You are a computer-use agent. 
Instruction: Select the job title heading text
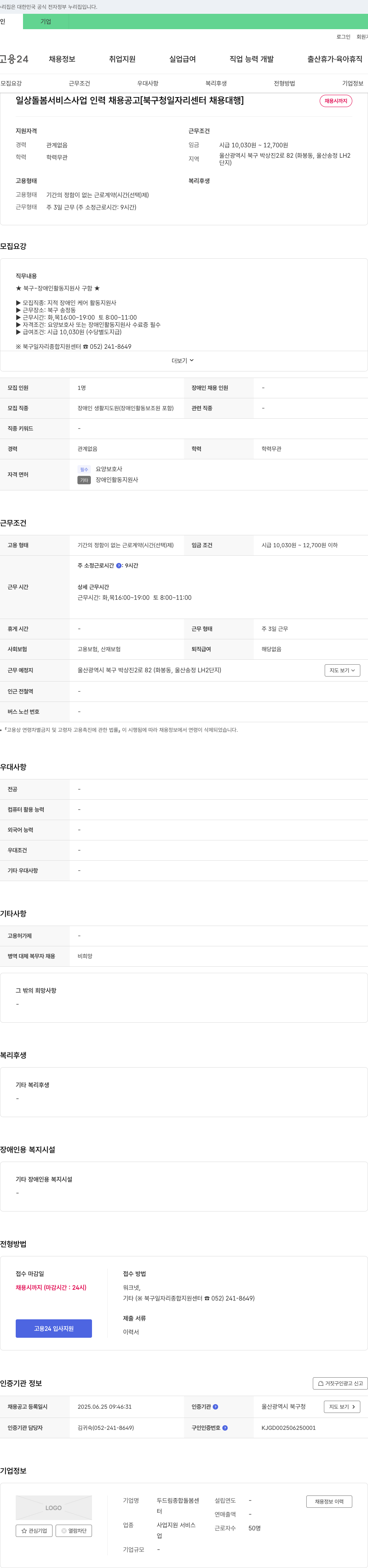tap(130, 101)
